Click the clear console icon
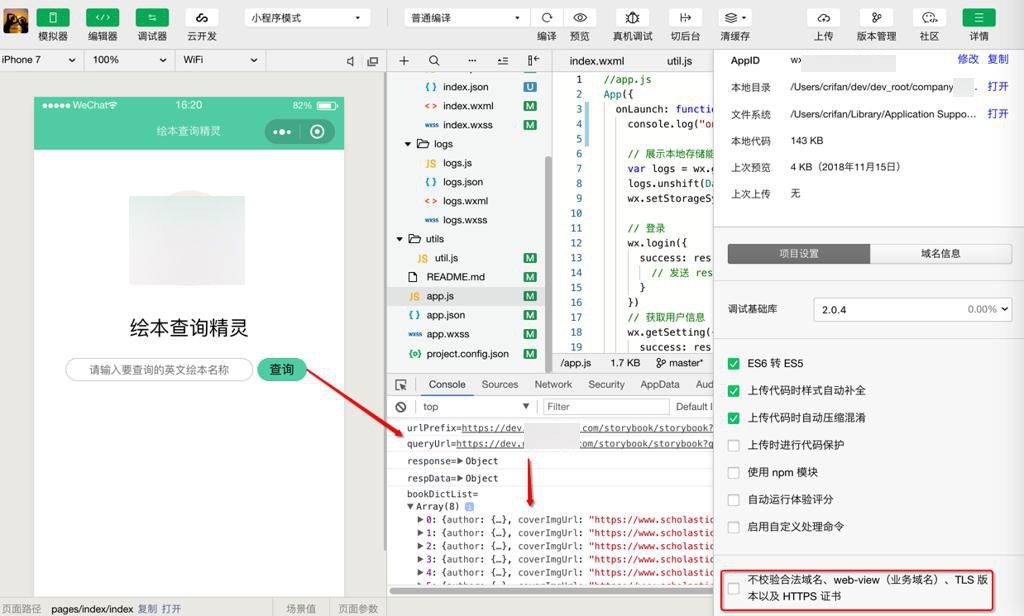The width and height of the screenshot is (1024, 616). click(x=401, y=407)
